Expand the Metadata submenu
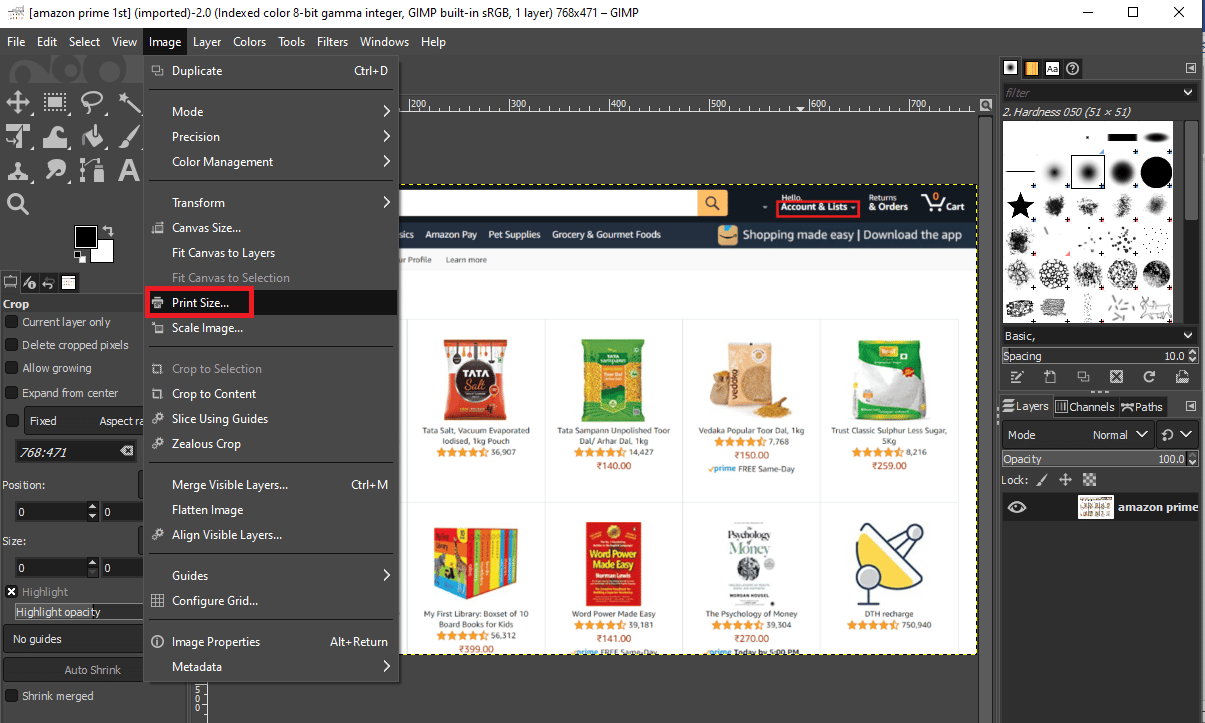This screenshot has width=1205, height=723. pyautogui.click(x=272, y=666)
